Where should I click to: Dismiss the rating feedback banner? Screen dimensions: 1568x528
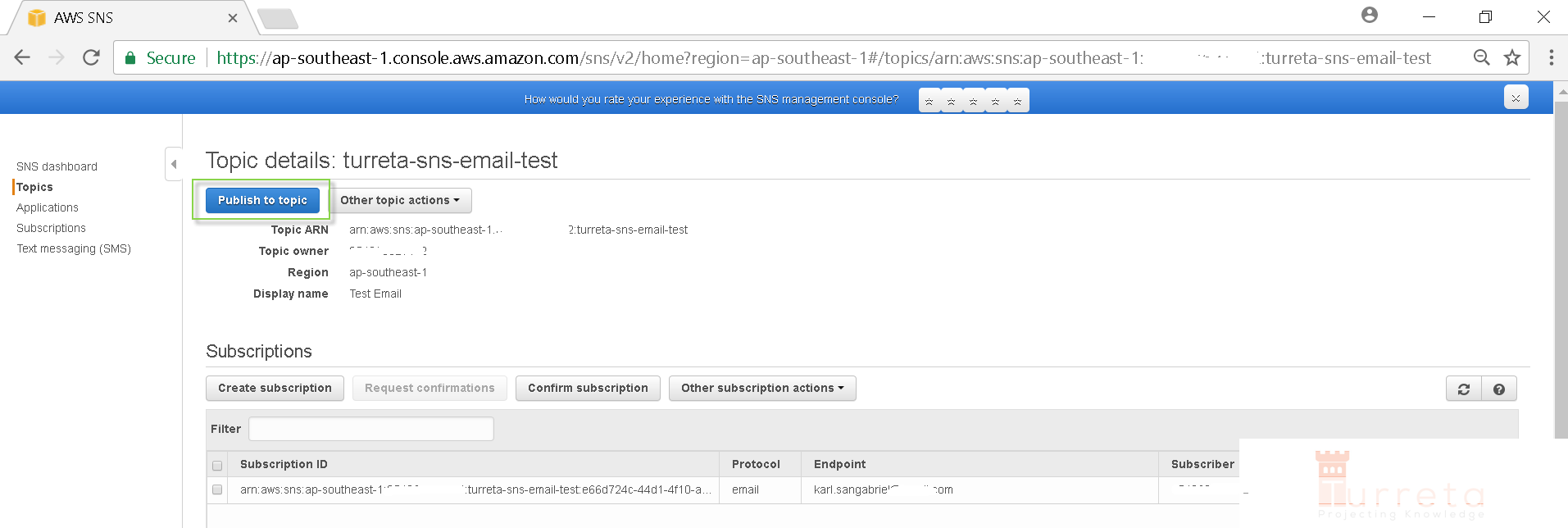coord(1516,98)
